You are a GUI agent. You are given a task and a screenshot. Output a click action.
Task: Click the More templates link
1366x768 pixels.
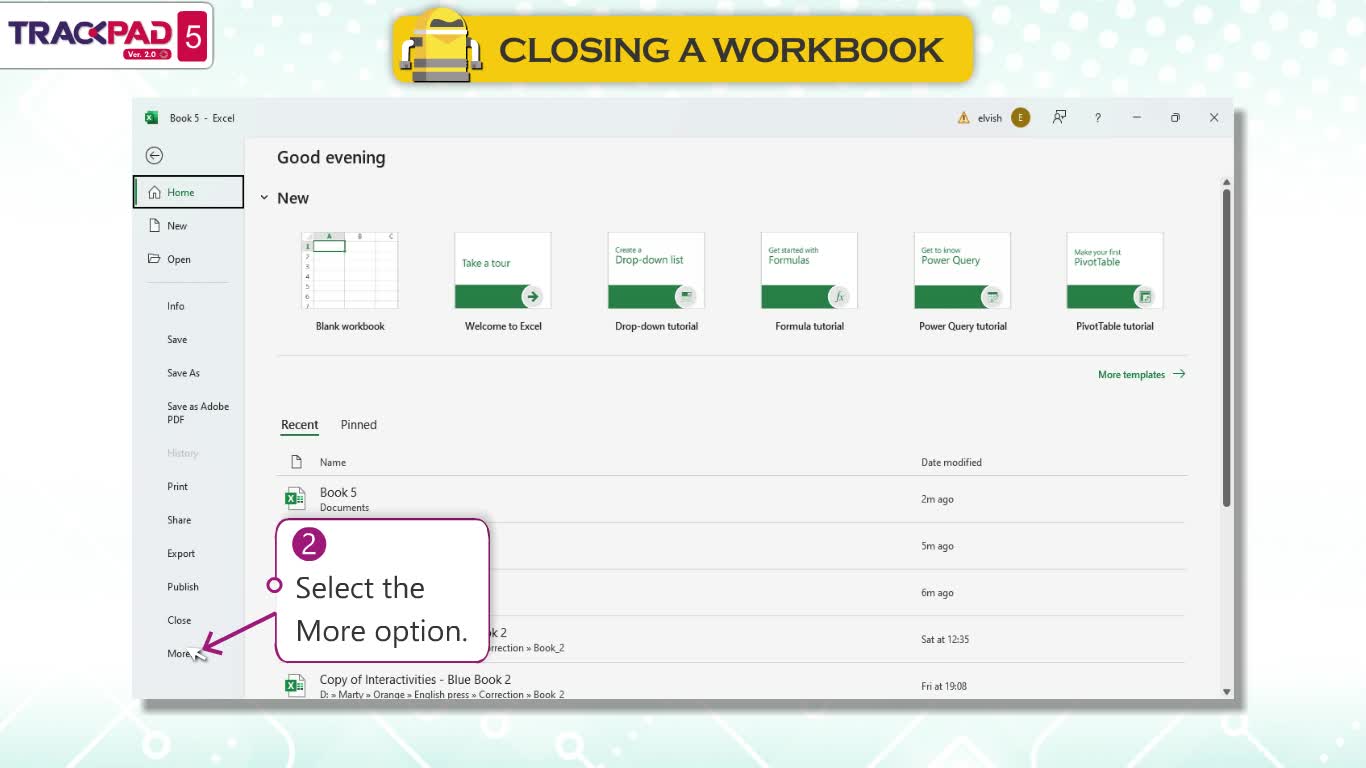tap(1141, 374)
